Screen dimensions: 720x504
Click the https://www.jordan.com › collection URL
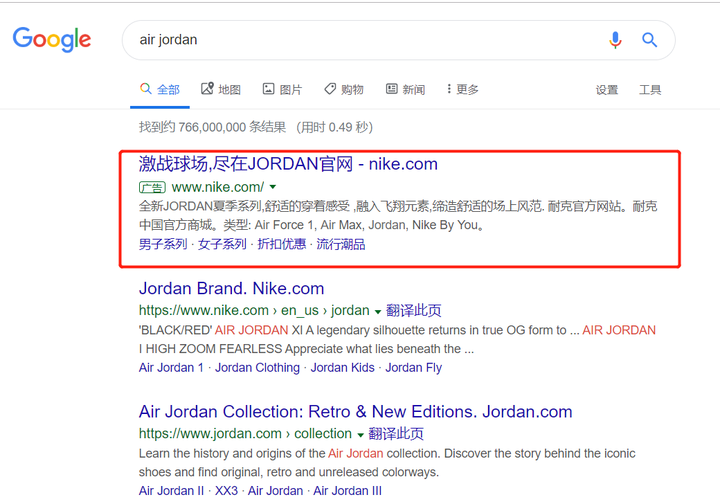click(245, 434)
